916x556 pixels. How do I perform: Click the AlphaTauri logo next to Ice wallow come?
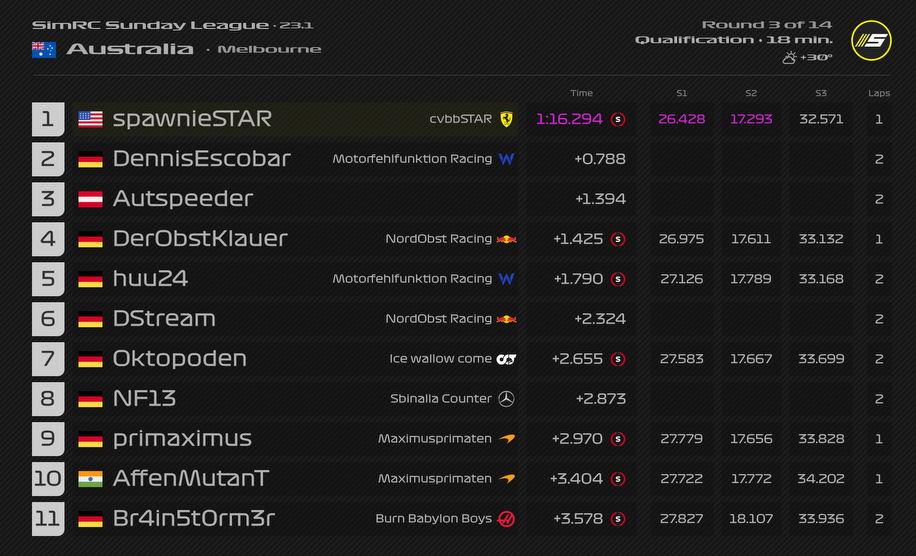click(506, 359)
